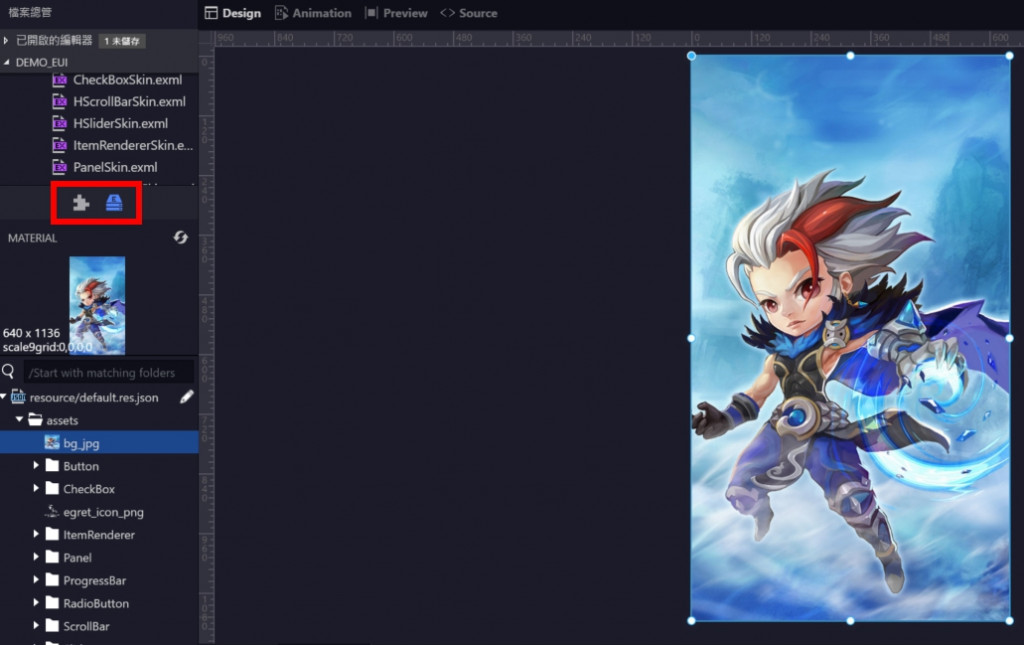Screen dimensions: 1024x645
Task: Expand the Button folder arrow
Action: click(36, 465)
